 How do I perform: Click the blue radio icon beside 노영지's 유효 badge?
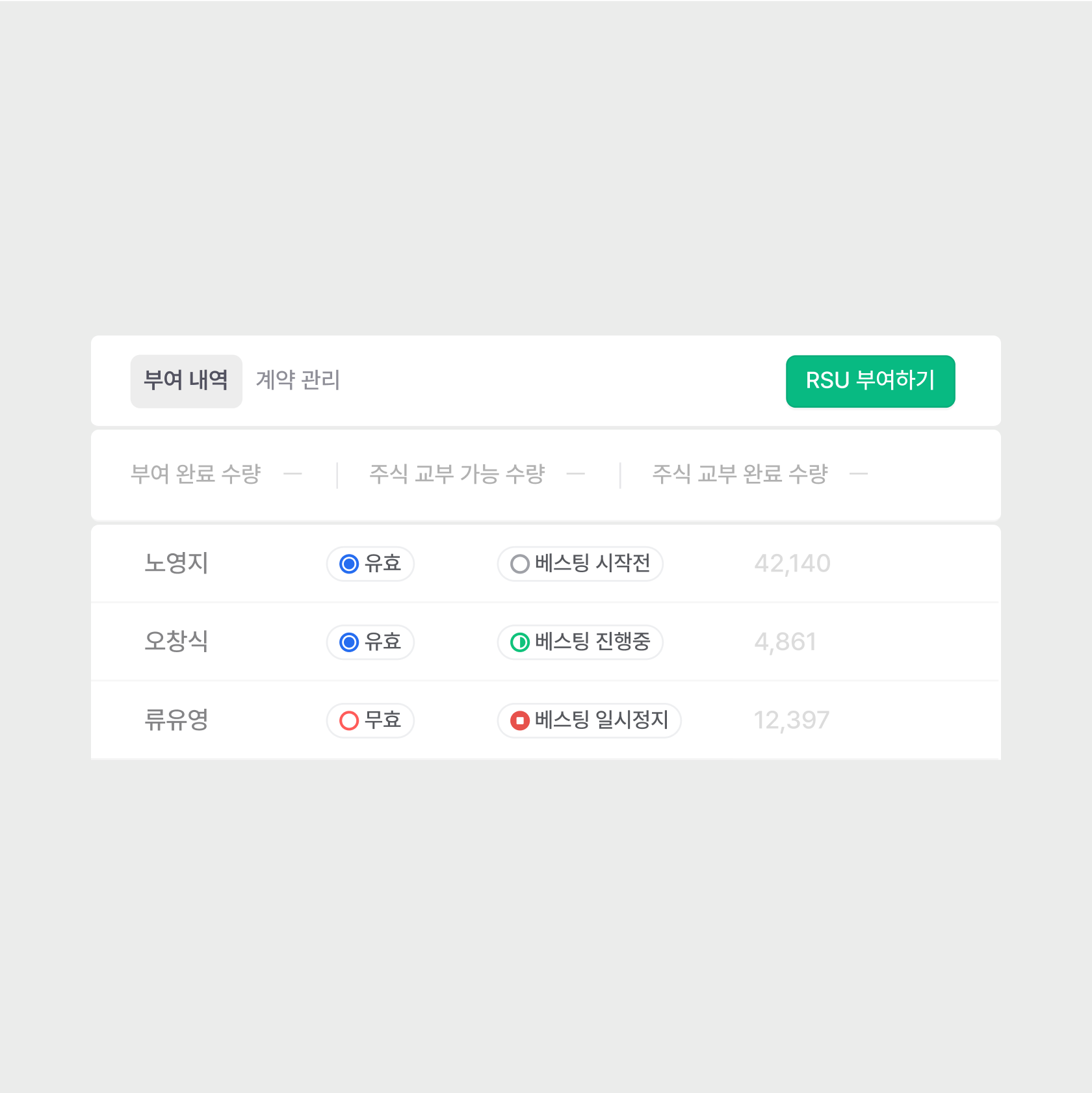tap(350, 564)
